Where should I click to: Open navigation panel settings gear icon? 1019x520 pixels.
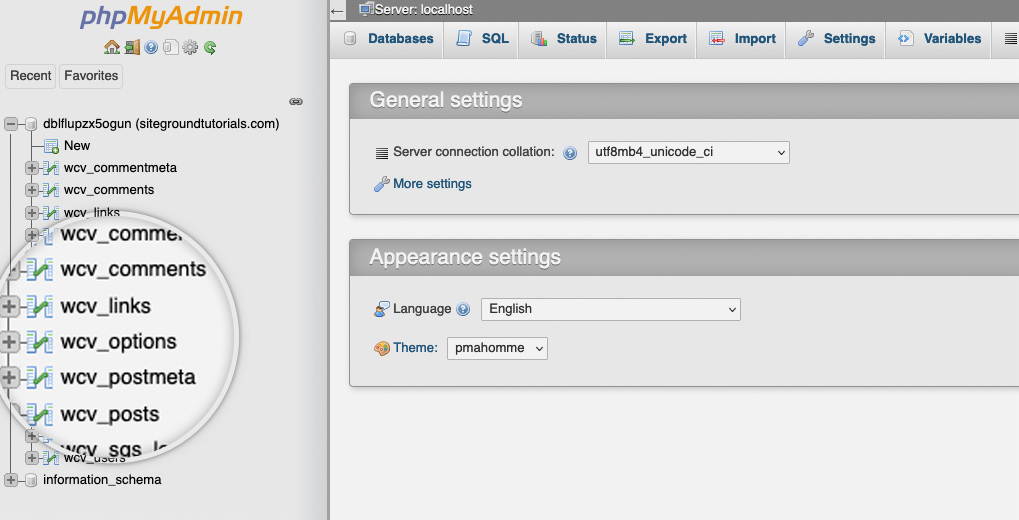[x=190, y=47]
